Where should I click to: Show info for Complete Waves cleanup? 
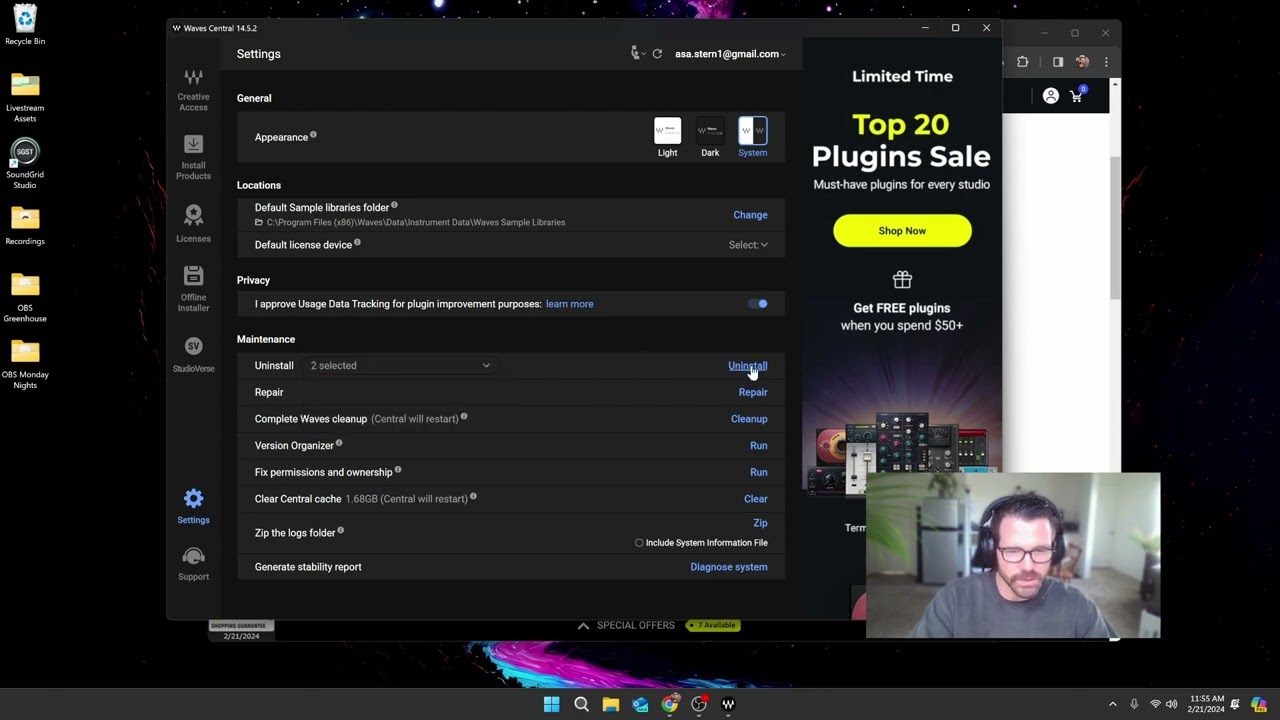[x=464, y=416]
